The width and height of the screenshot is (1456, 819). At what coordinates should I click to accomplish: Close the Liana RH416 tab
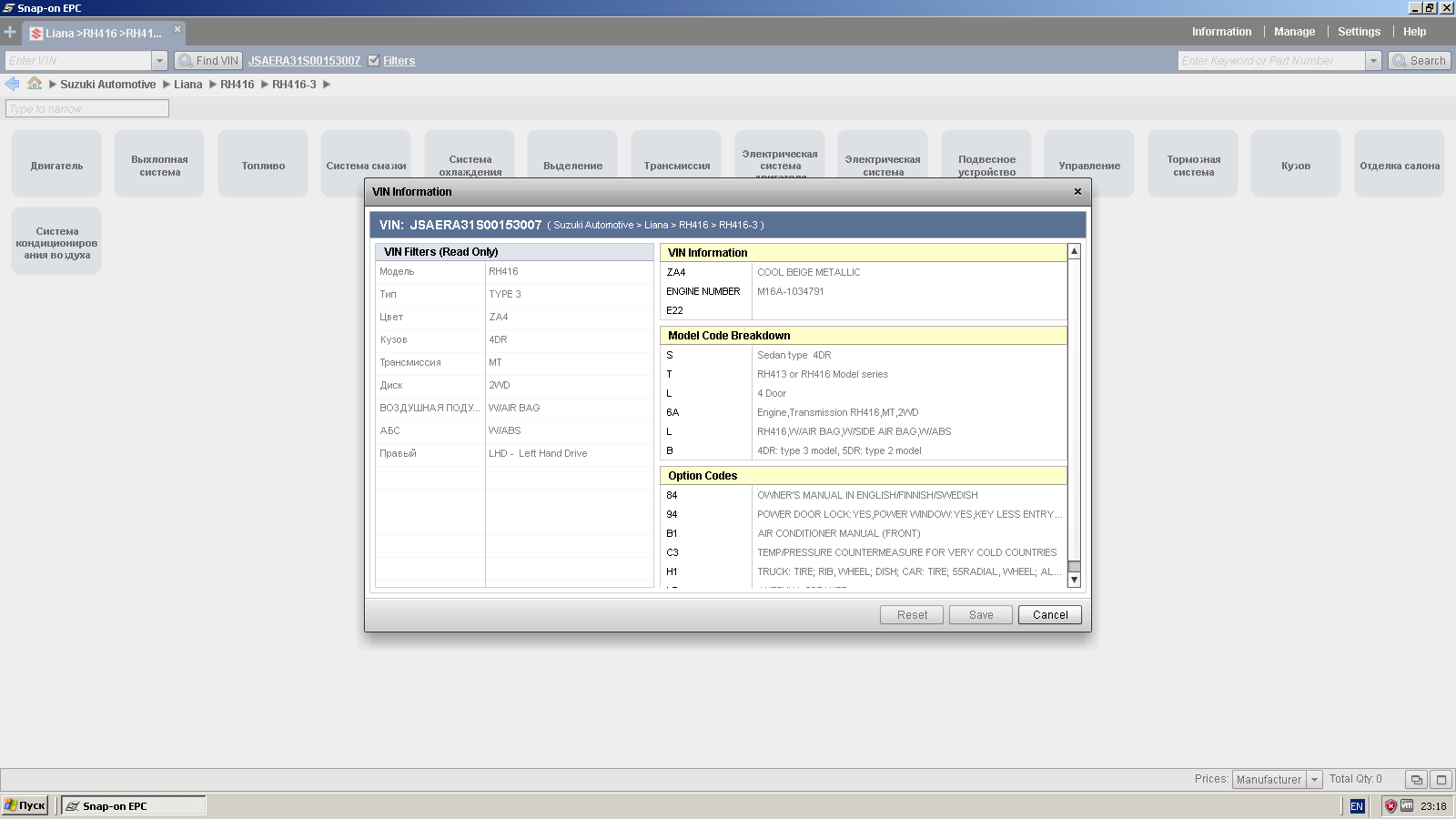pyautogui.click(x=177, y=29)
